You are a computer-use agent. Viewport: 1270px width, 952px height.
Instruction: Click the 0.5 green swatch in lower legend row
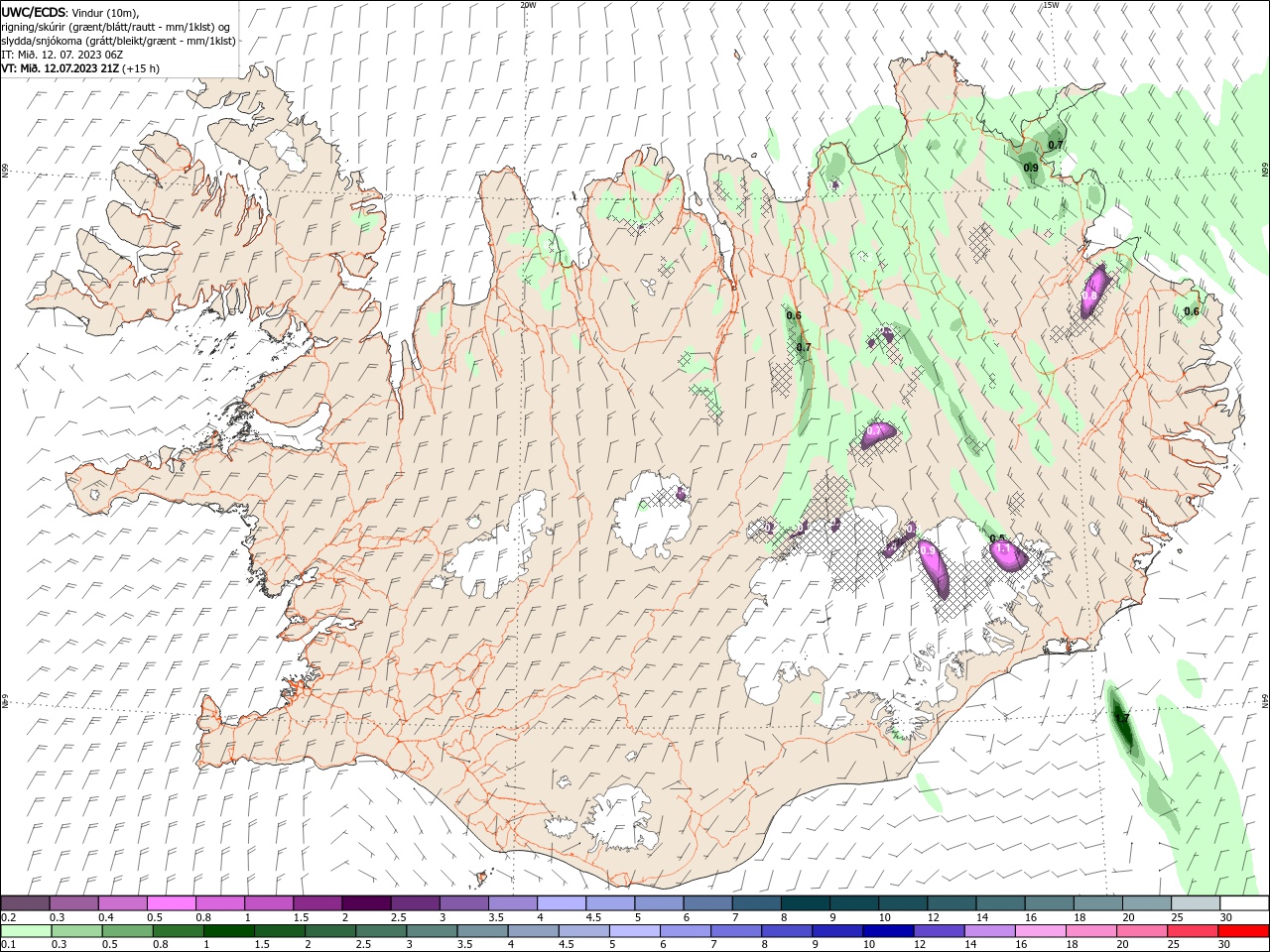pyautogui.click(x=127, y=930)
